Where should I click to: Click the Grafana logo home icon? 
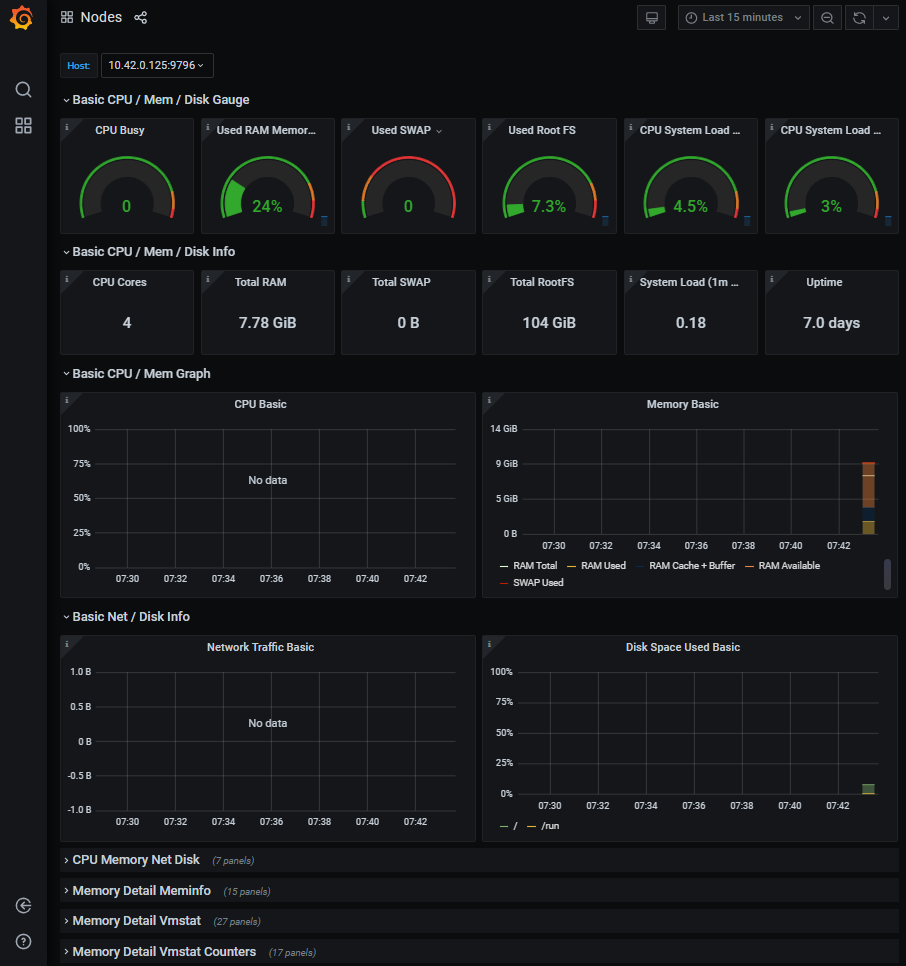22,17
